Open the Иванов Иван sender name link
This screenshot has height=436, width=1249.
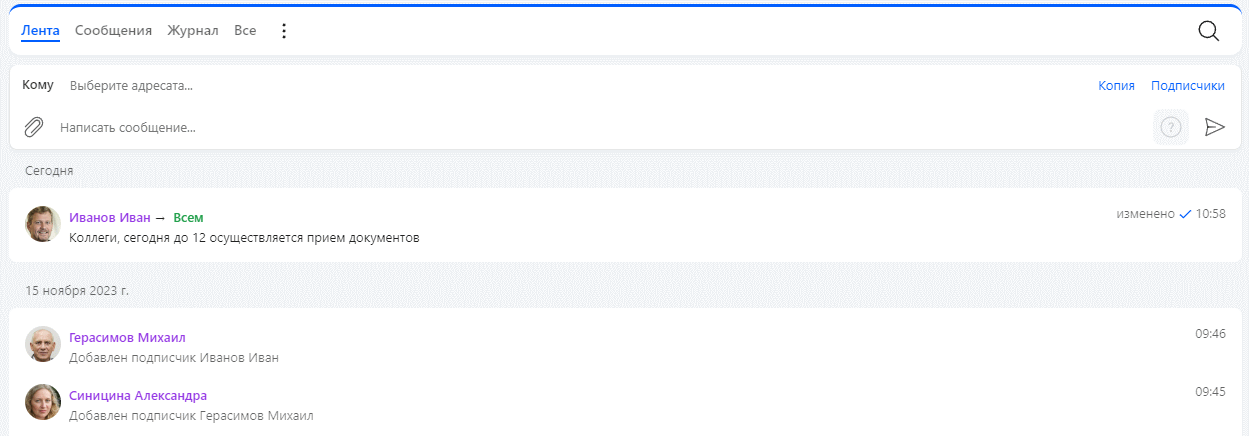pyautogui.click(x=110, y=217)
